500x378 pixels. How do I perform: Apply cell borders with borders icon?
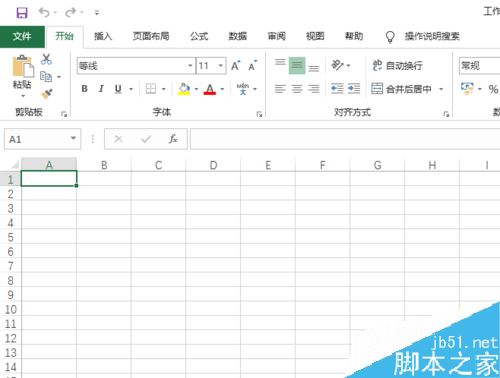point(151,89)
